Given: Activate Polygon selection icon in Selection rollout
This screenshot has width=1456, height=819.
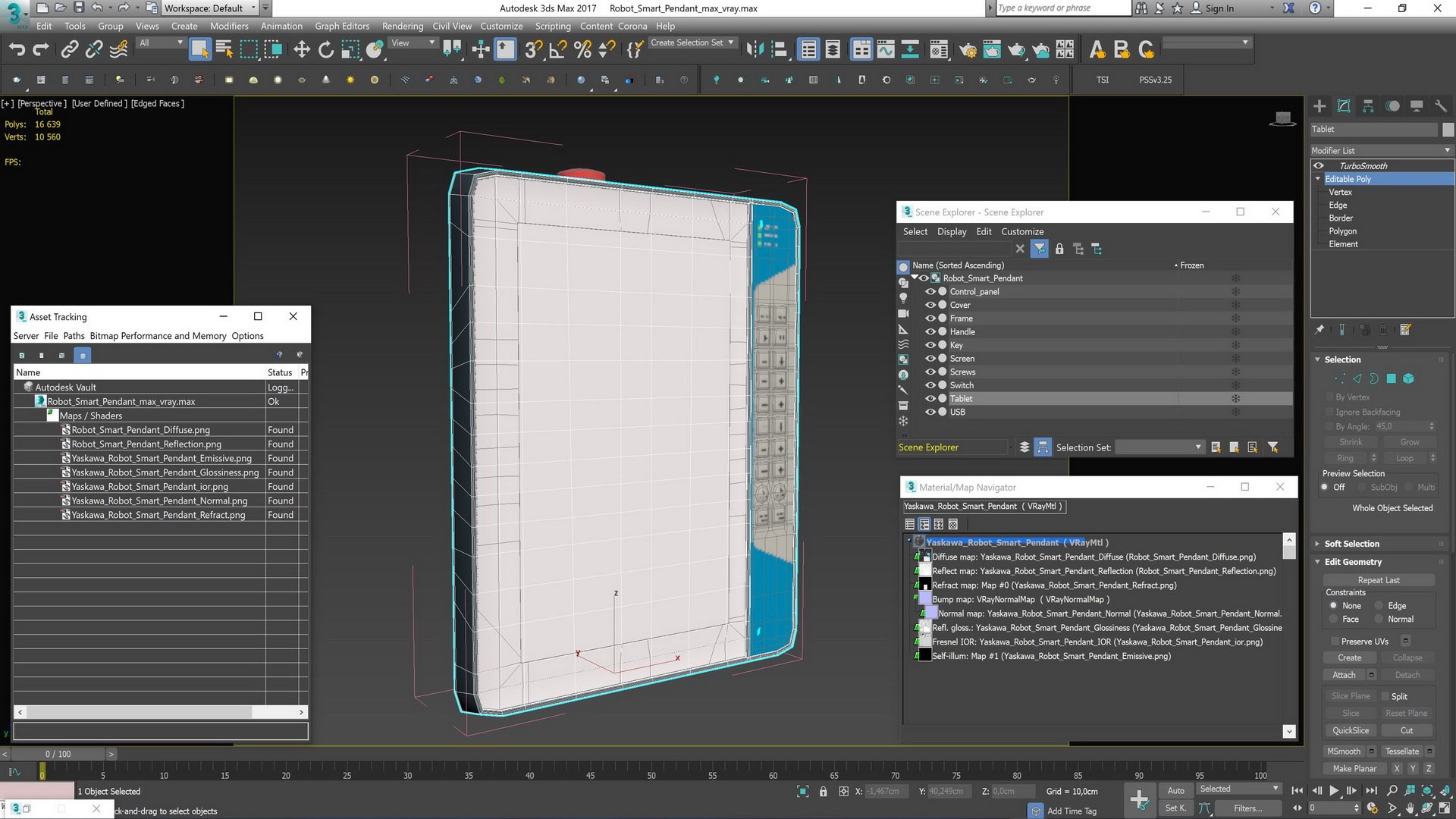Looking at the screenshot, I should coord(1392,378).
